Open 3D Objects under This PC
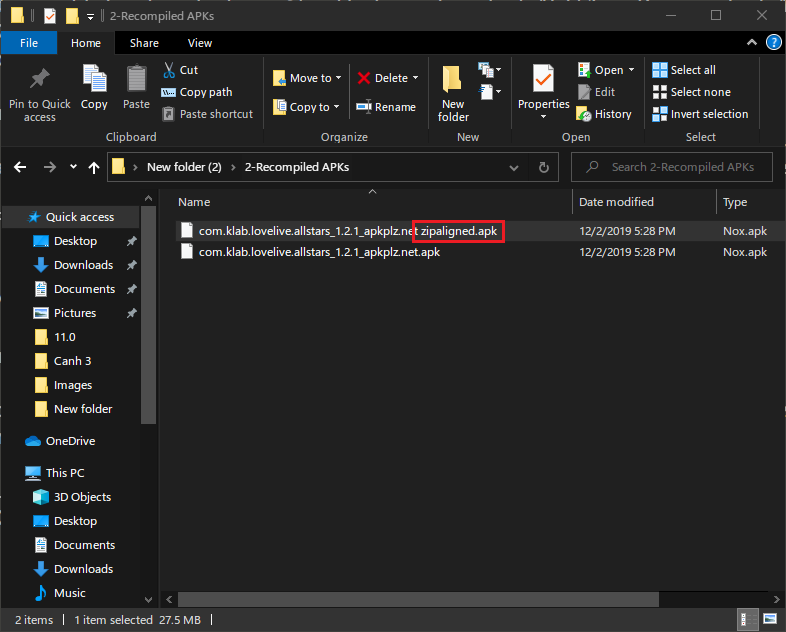The height and width of the screenshot is (632, 786). click(82, 497)
